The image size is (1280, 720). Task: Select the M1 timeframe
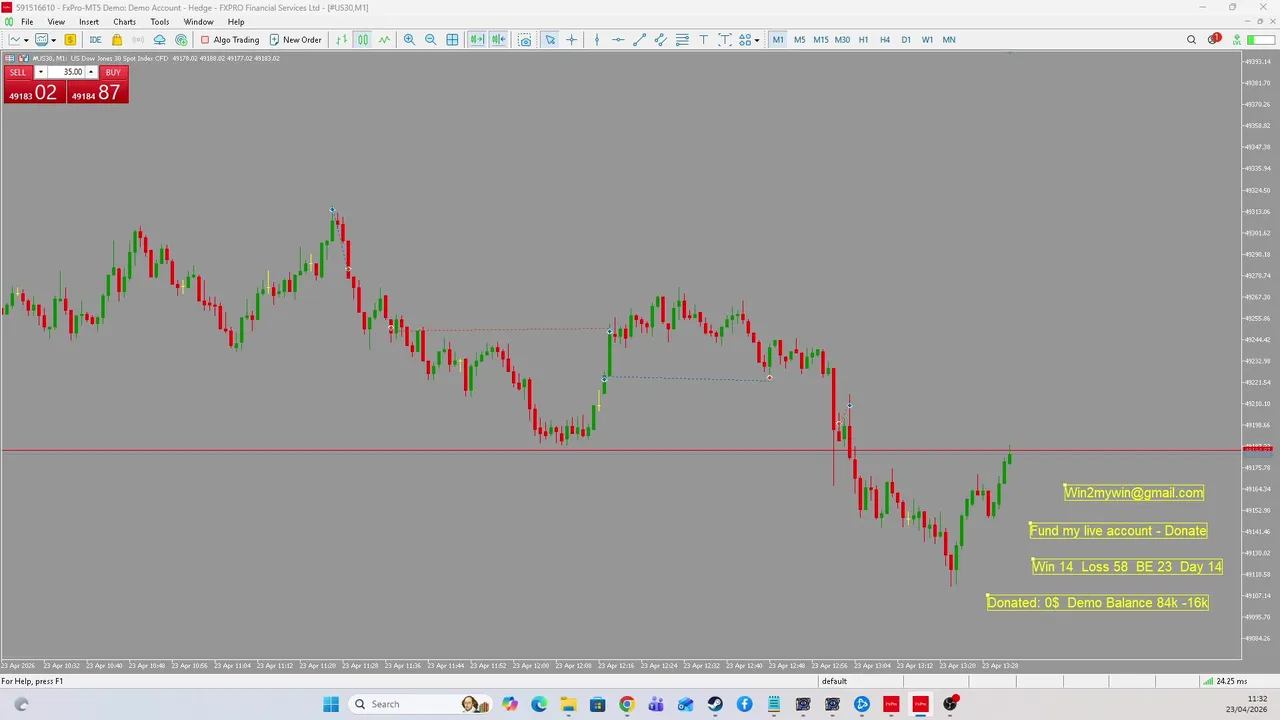point(778,40)
